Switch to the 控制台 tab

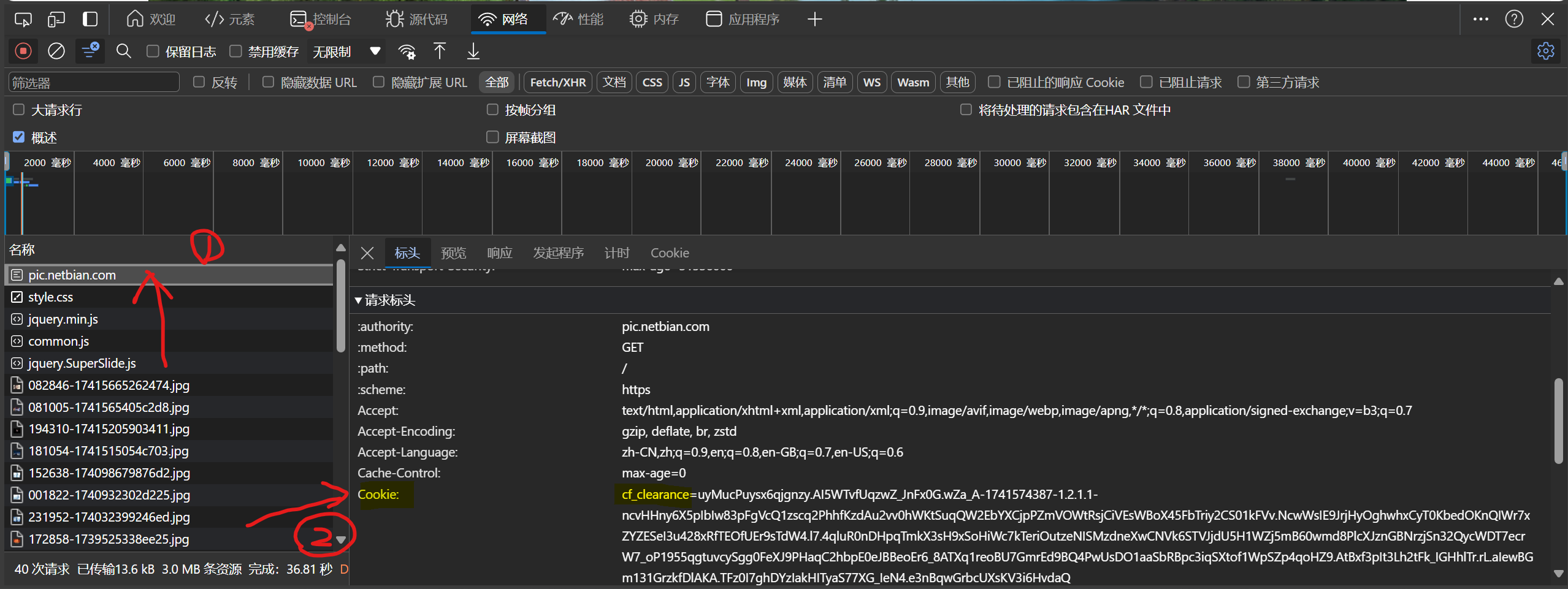pyautogui.click(x=321, y=19)
